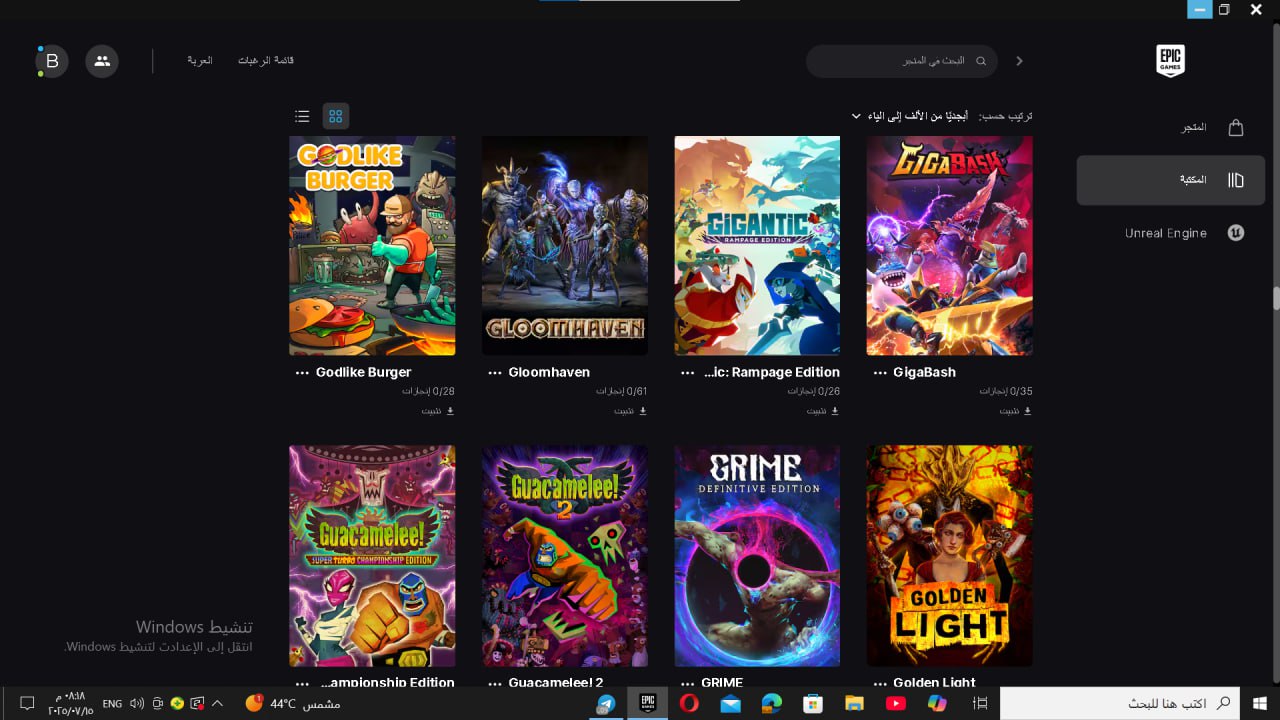The width and height of the screenshot is (1280, 720).
Task: Open the Gigantic Rampage Edition cover
Action: (x=757, y=246)
